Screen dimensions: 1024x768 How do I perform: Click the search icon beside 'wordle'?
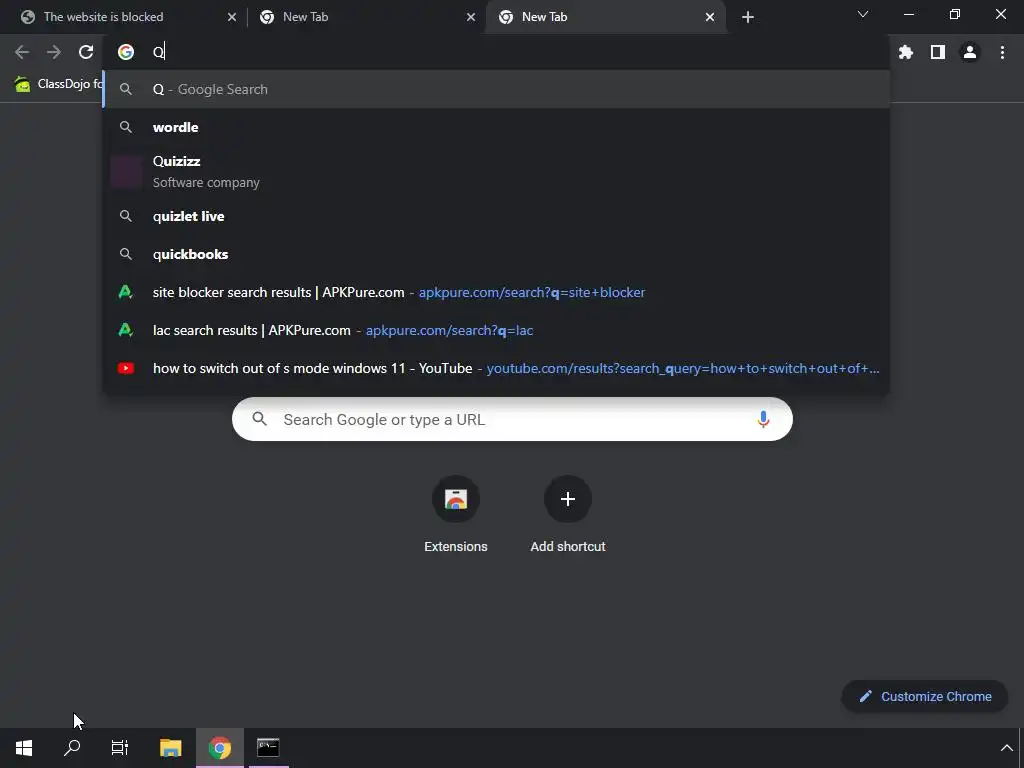pyautogui.click(x=126, y=127)
